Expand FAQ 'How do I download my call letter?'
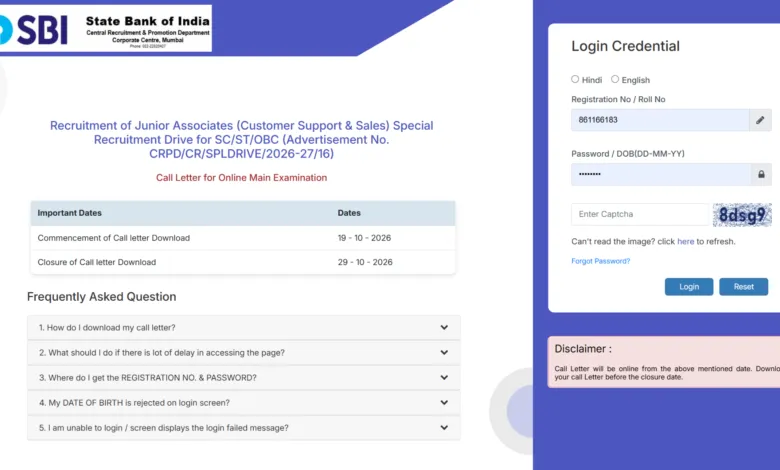 244,327
